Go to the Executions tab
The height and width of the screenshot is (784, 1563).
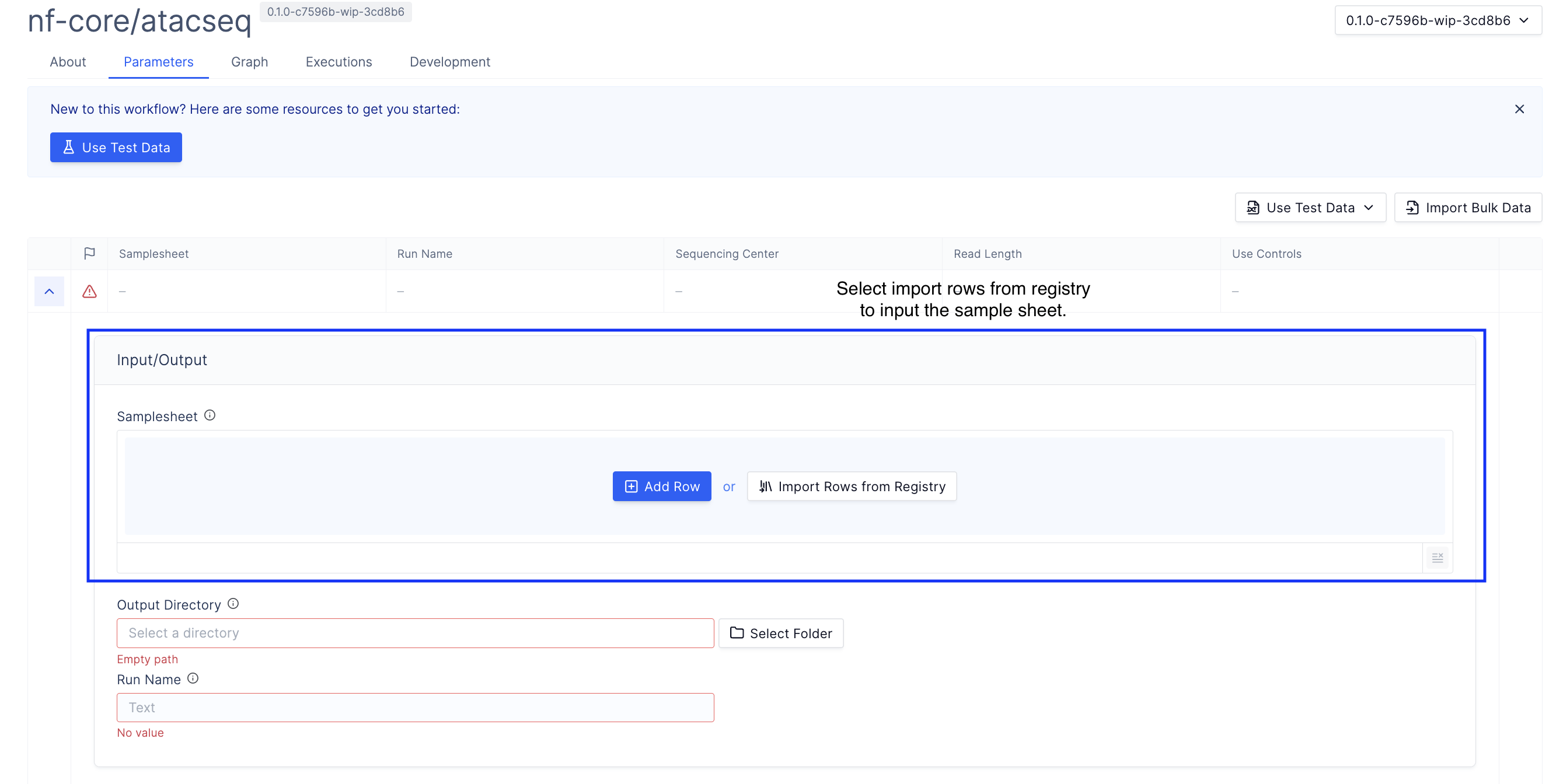[x=339, y=62]
